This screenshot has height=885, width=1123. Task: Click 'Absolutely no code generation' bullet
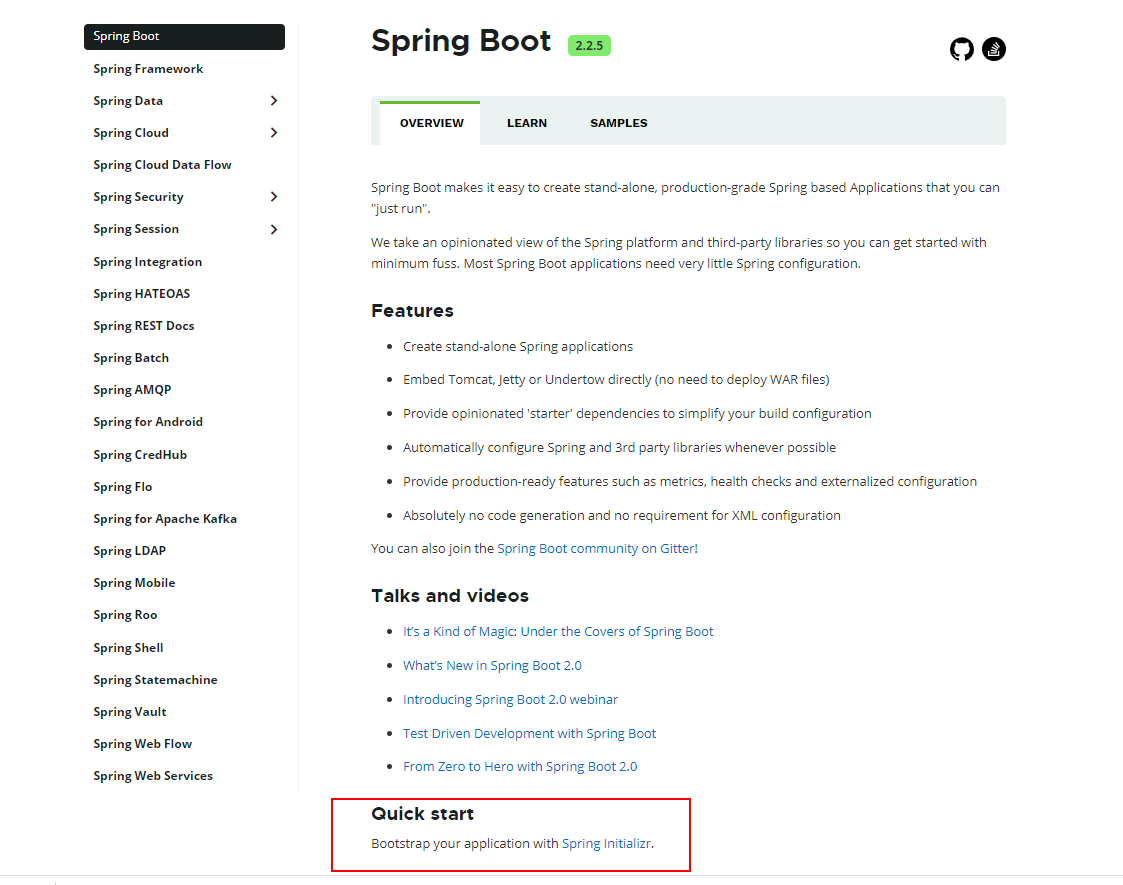point(622,516)
